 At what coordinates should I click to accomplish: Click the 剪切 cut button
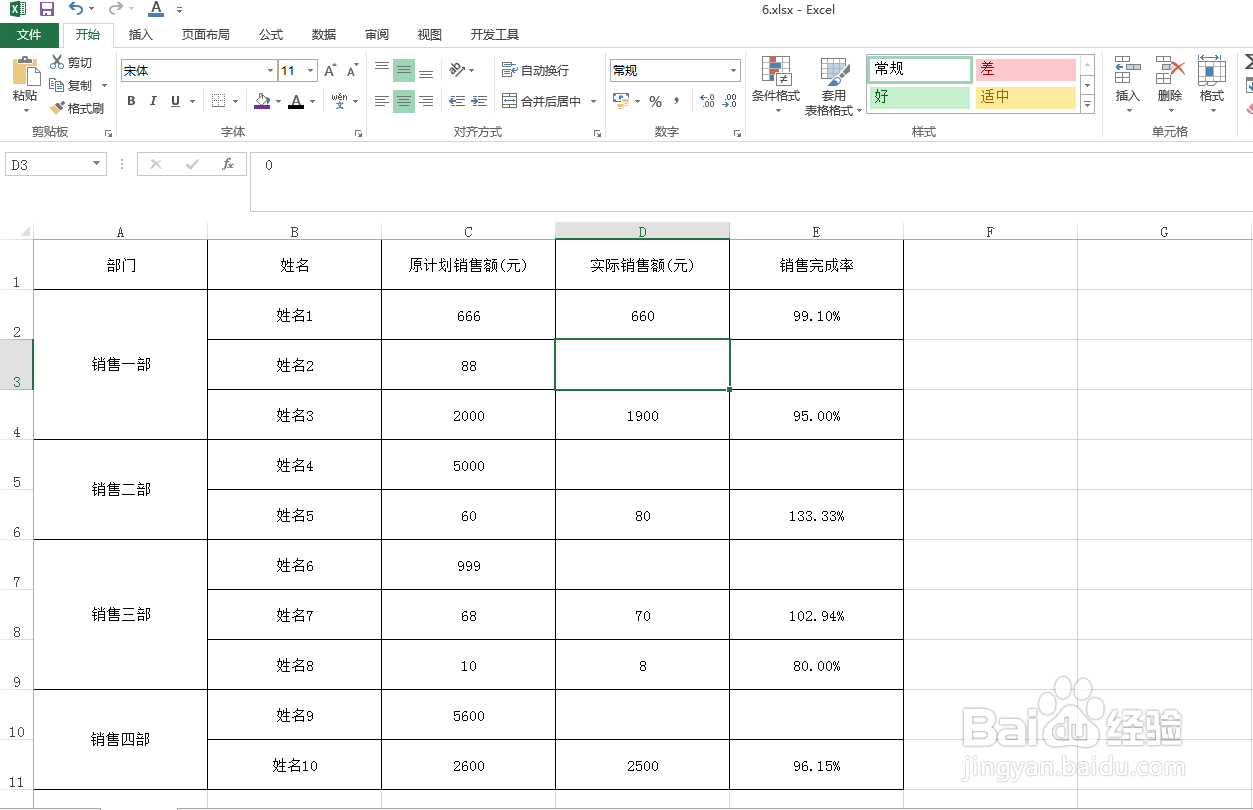(72, 60)
